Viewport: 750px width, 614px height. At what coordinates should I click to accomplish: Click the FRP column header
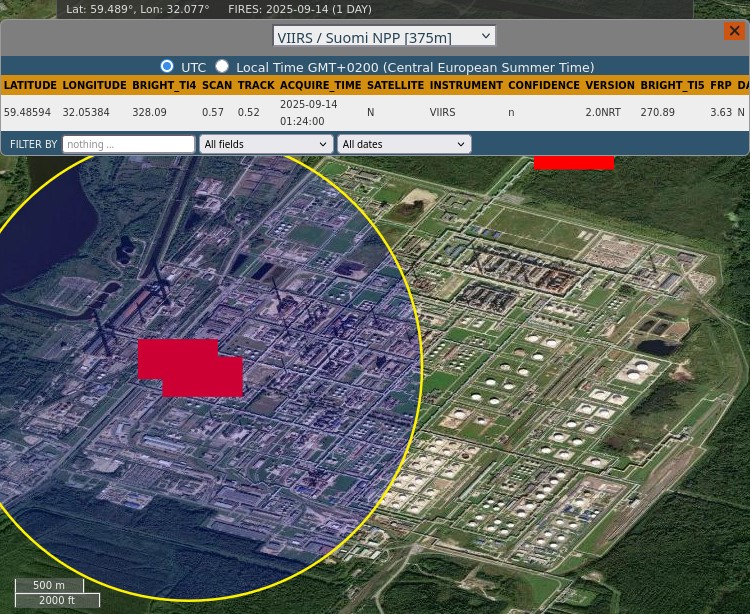coord(720,86)
